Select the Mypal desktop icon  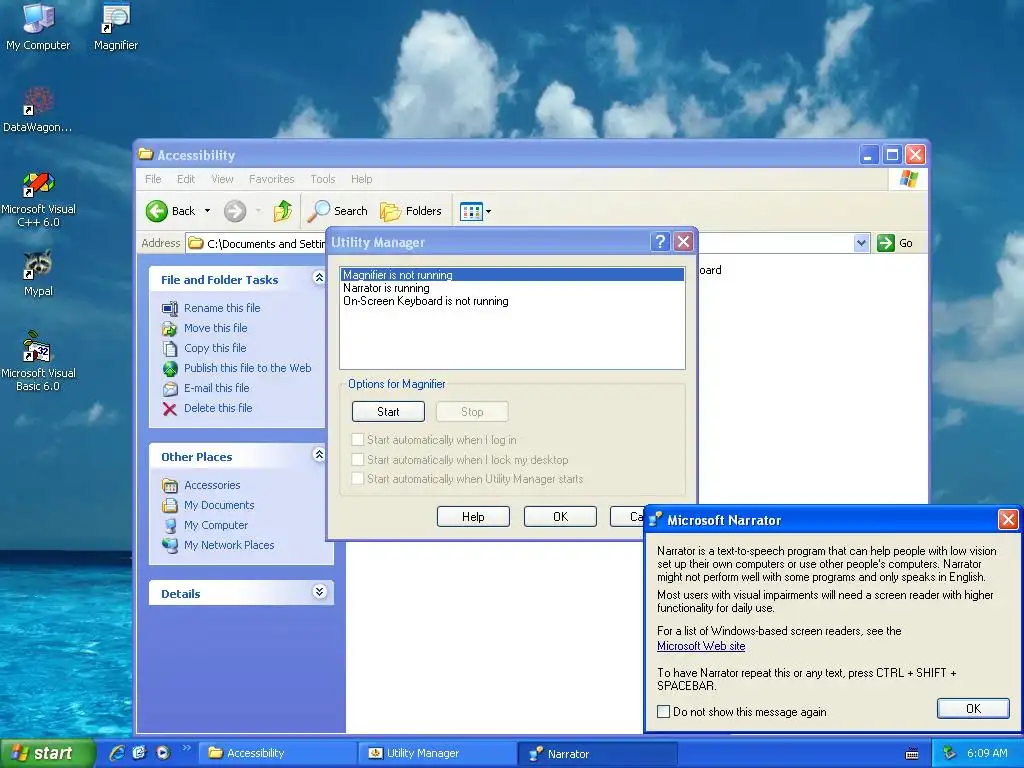coord(38,273)
